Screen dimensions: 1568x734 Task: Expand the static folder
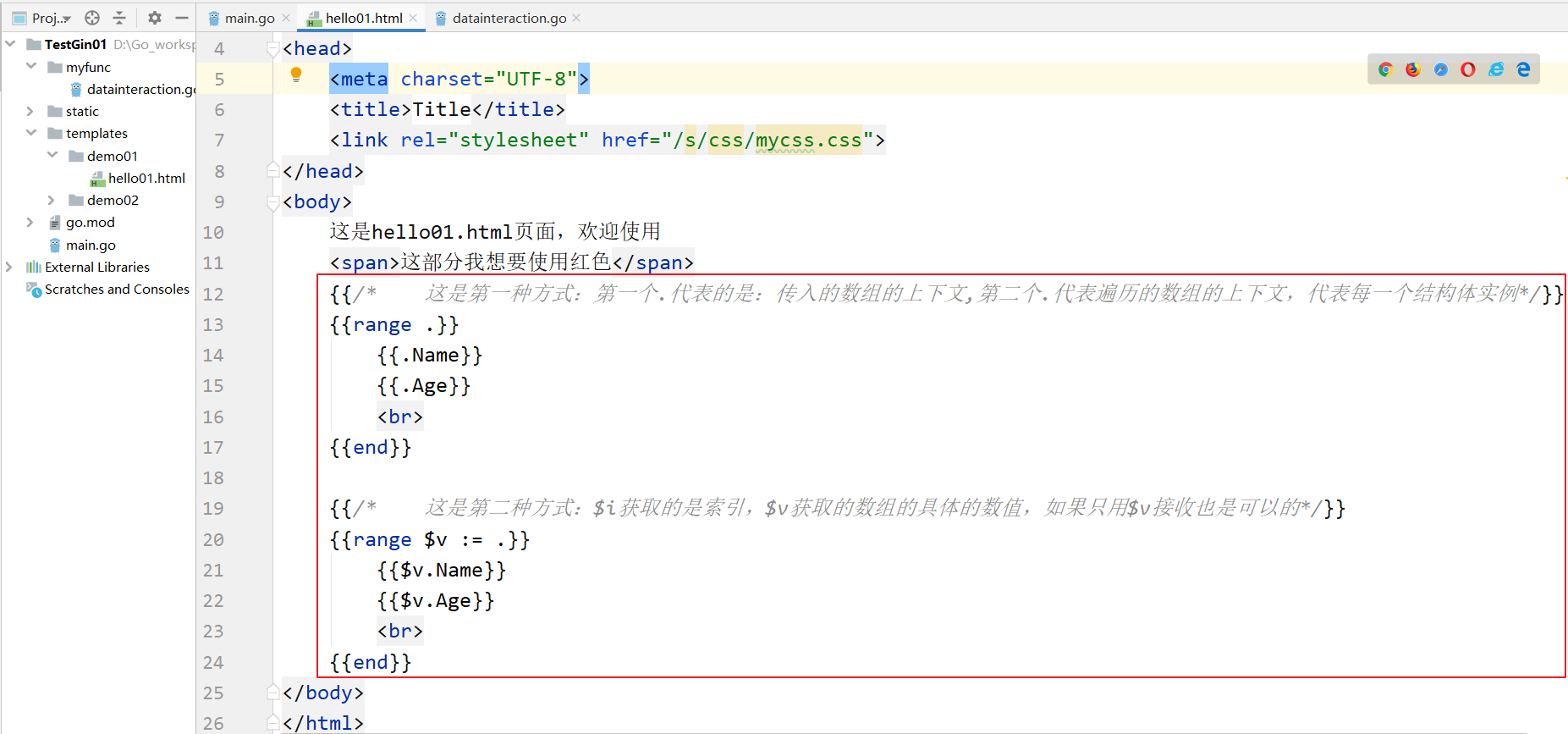click(31, 111)
